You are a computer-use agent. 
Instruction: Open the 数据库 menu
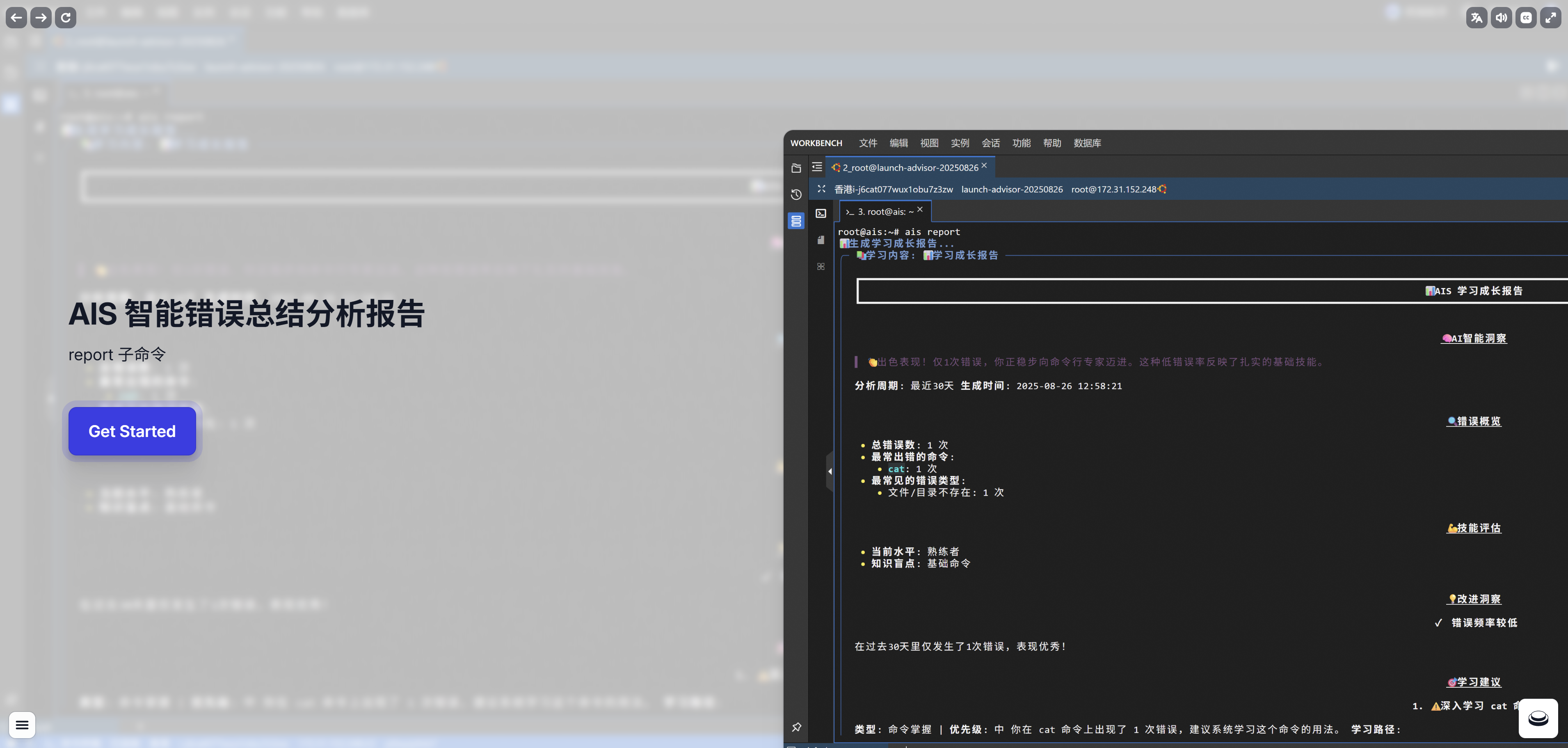(1087, 143)
